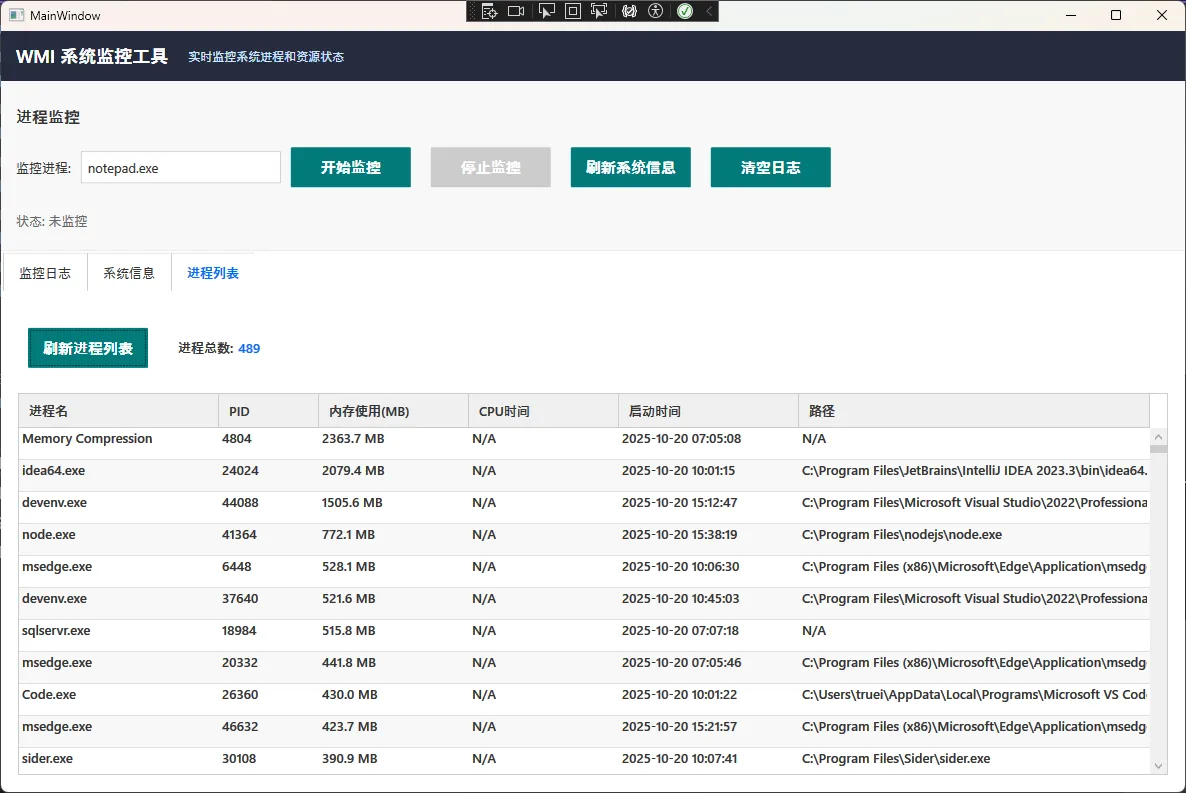Click the track focused element icon
Screen dimensions: 1186x793
coord(600,12)
